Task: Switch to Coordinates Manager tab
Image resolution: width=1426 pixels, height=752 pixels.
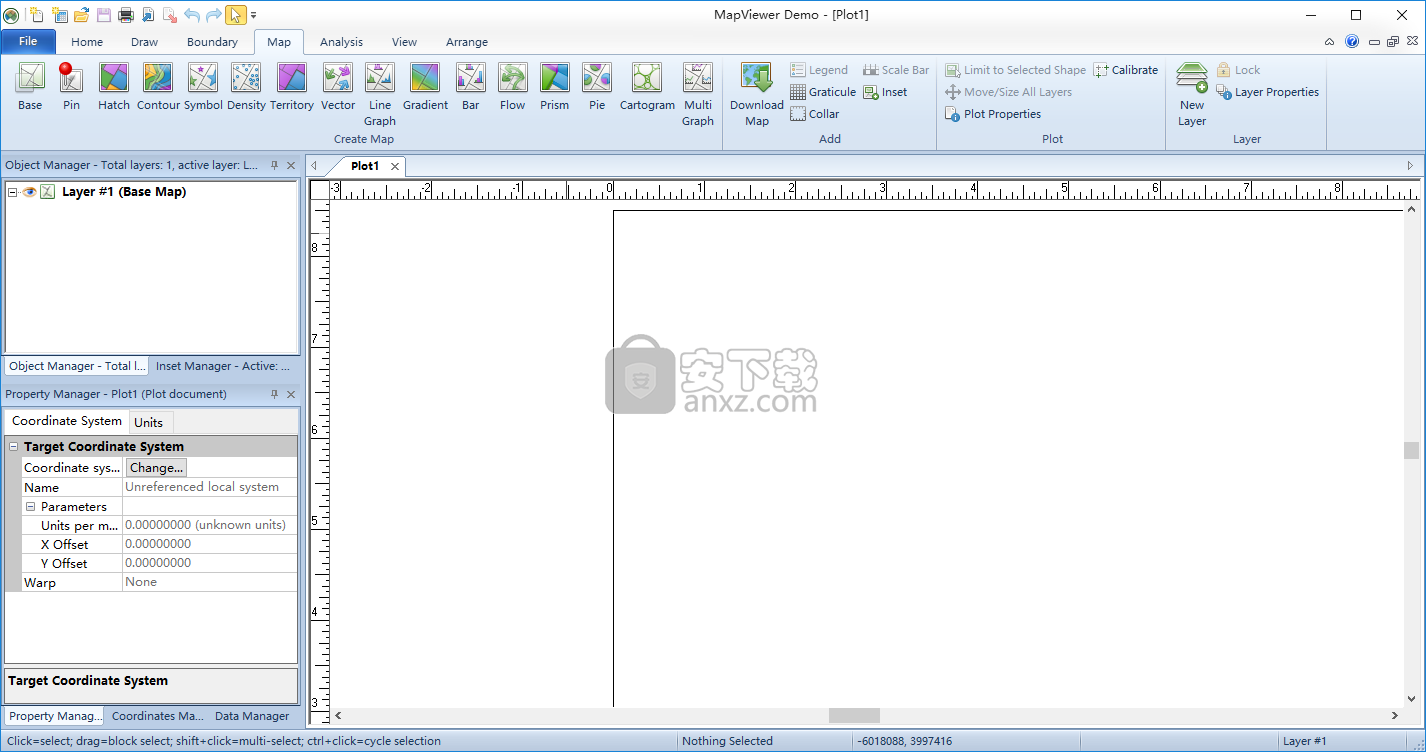Action: point(157,716)
